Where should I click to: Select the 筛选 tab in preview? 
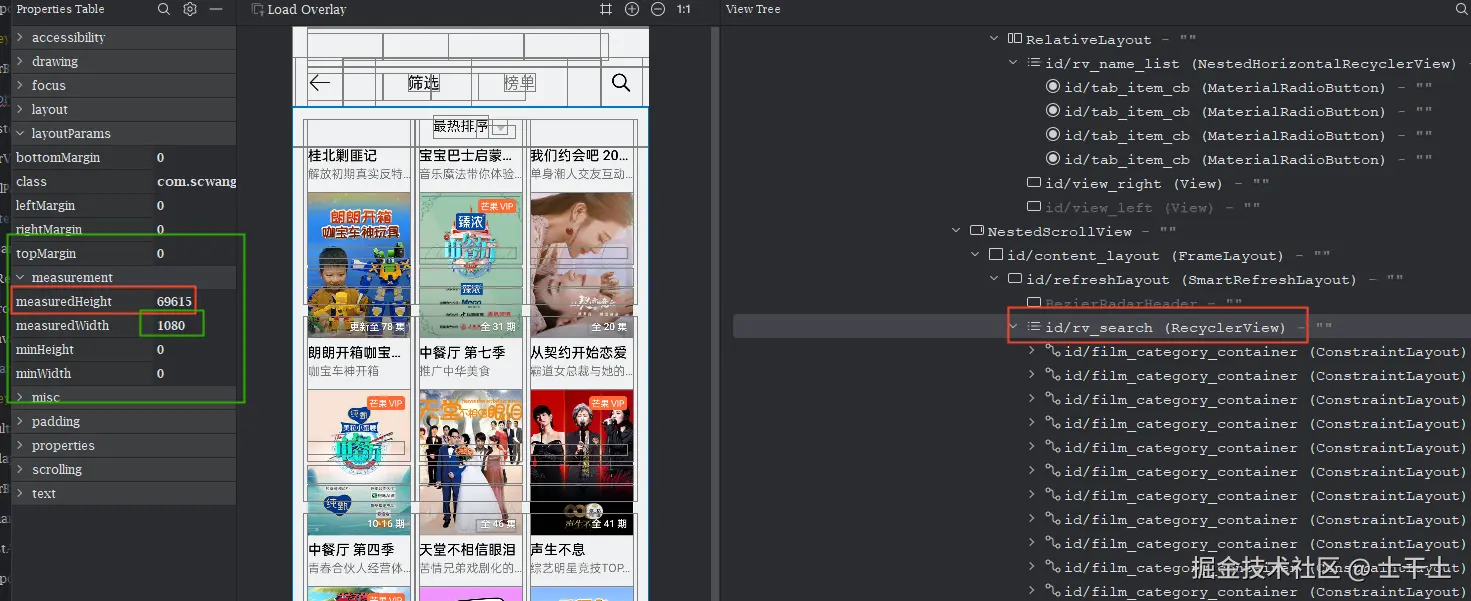click(x=424, y=83)
